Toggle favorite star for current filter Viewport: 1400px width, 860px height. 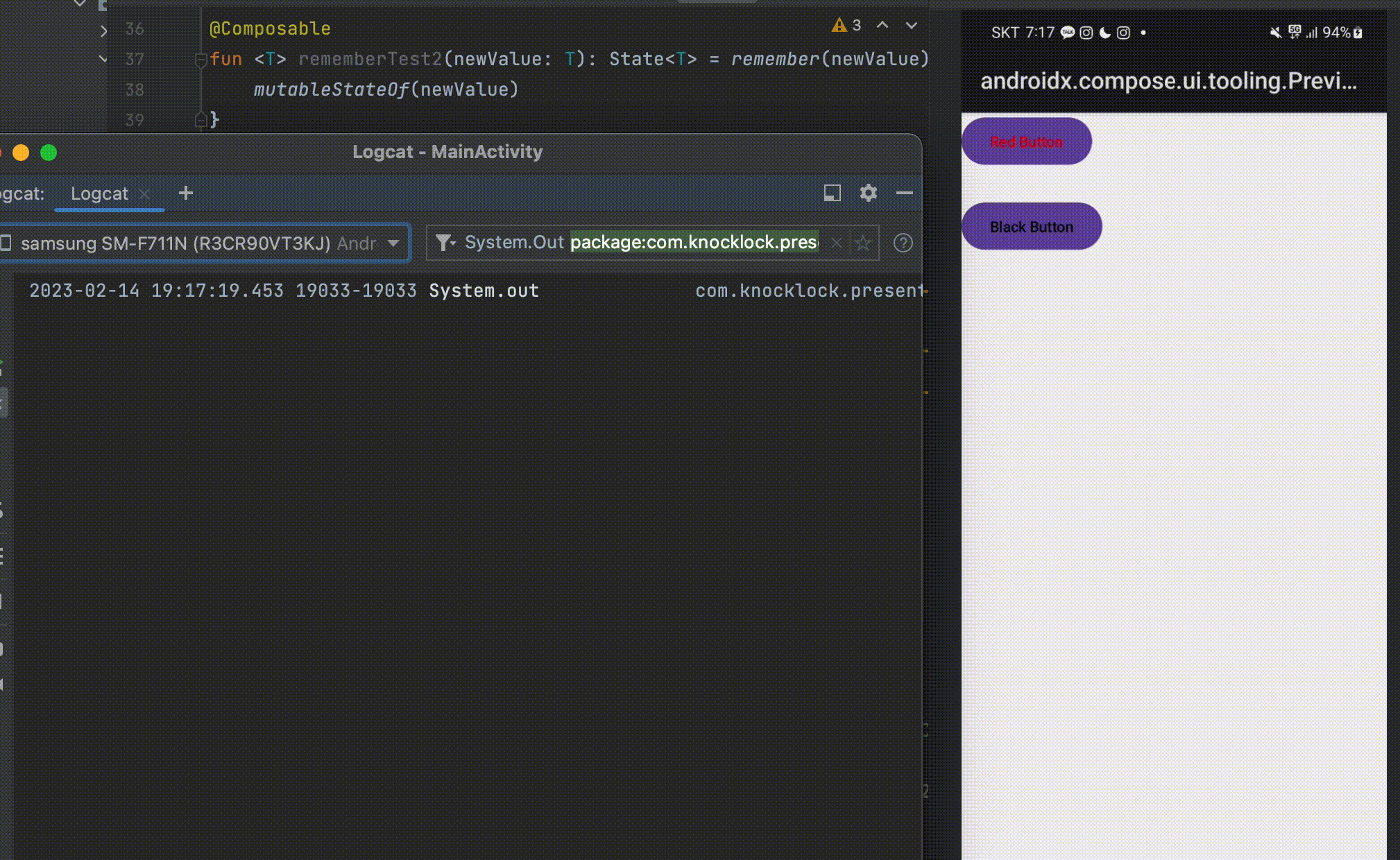(863, 243)
